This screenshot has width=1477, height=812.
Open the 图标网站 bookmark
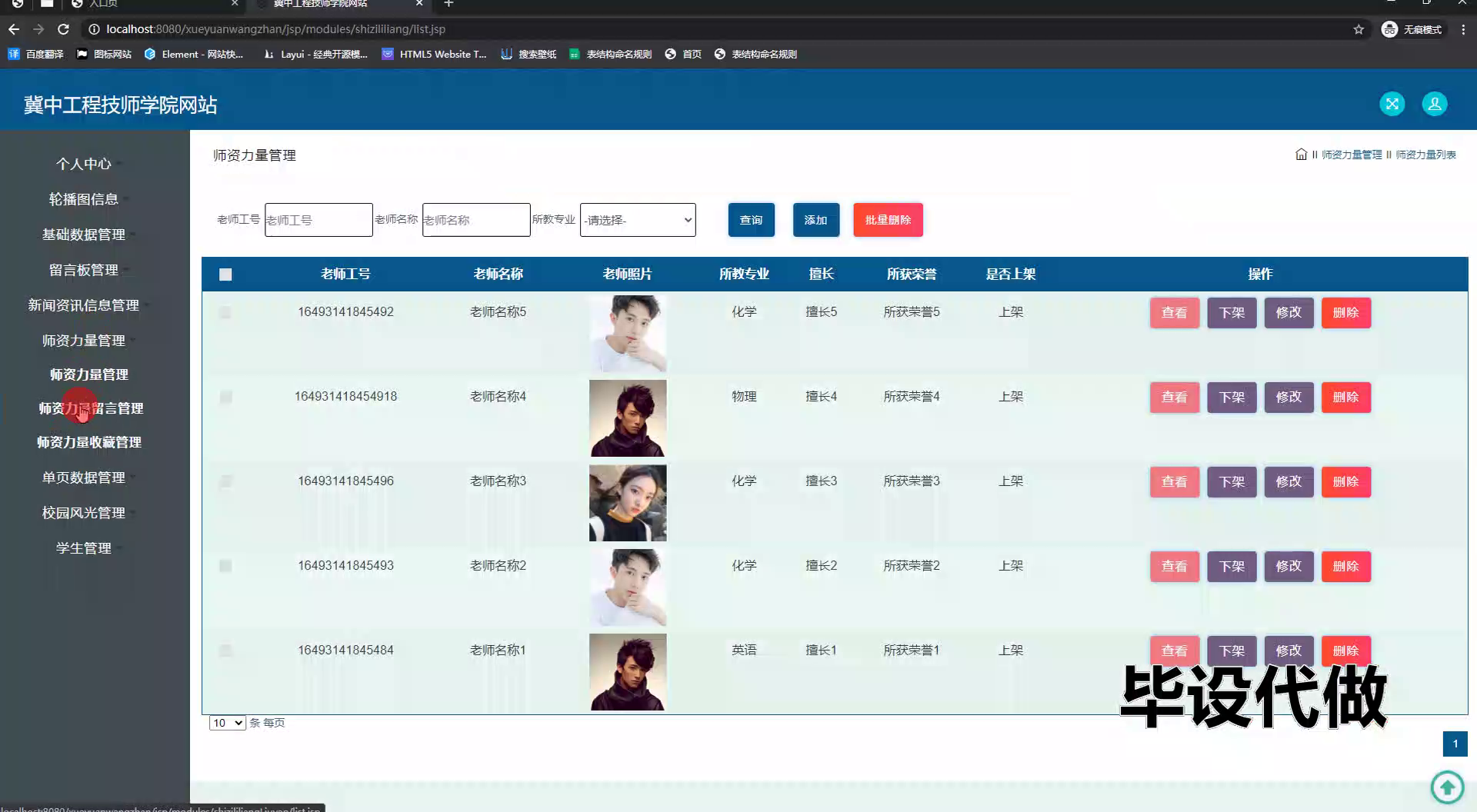(104, 54)
